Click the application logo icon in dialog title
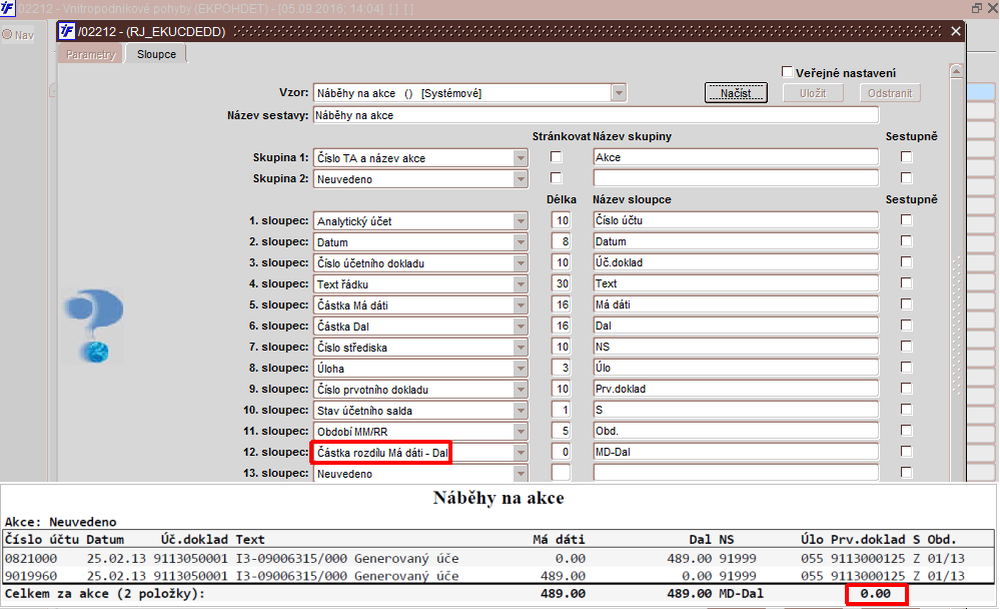1000x609 pixels. tap(66, 31)
